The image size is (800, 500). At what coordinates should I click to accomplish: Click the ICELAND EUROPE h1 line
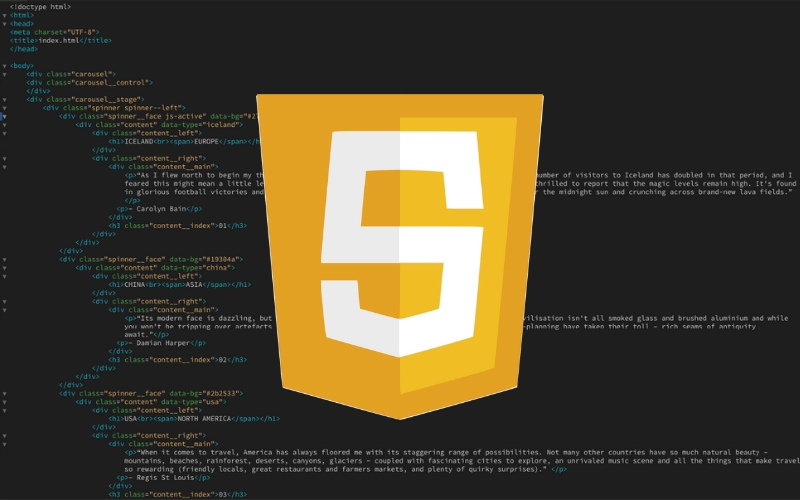tap(185, 141)
